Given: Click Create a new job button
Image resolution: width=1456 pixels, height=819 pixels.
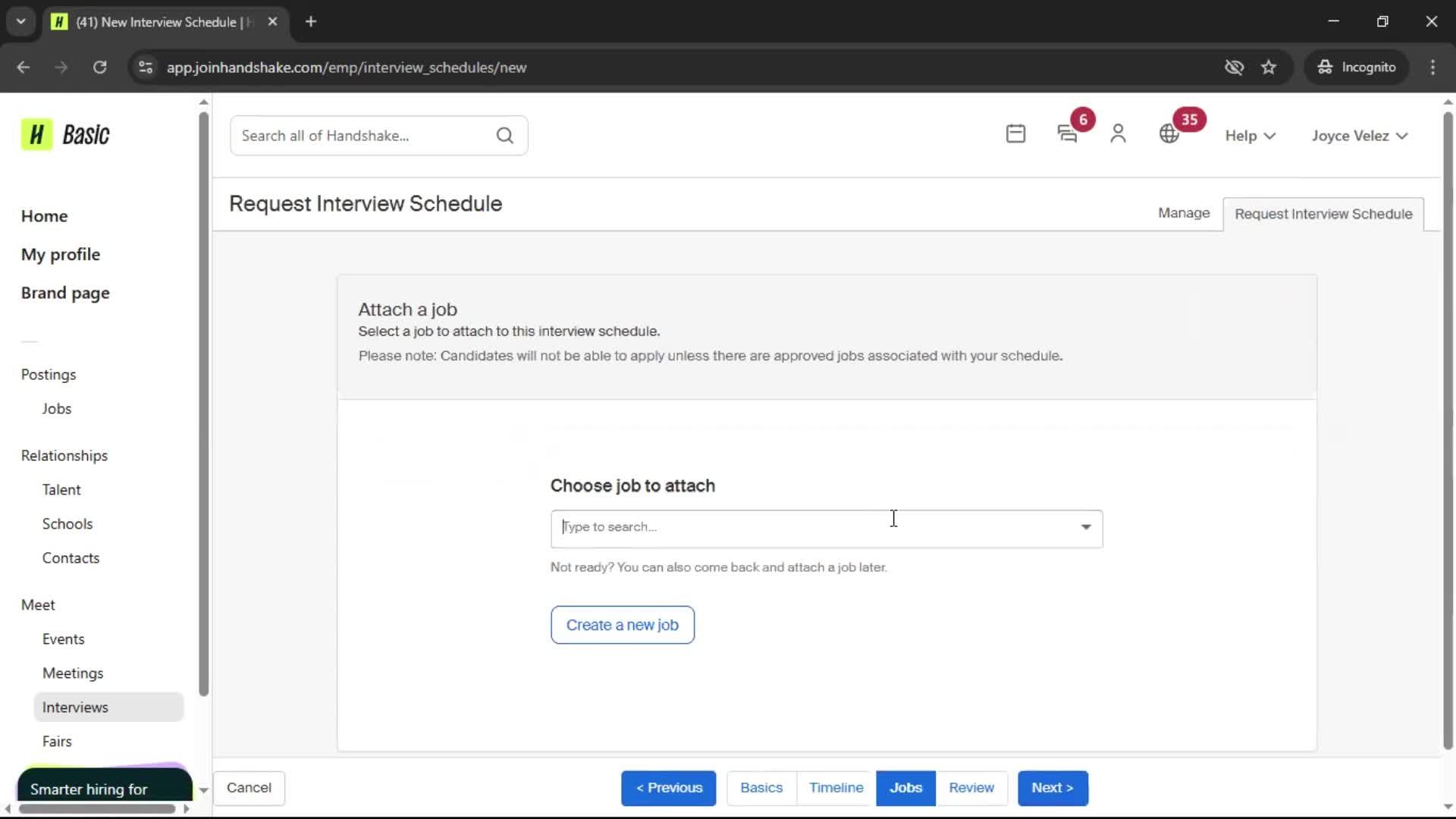Looking at the screenshot, I should point(622,625).
